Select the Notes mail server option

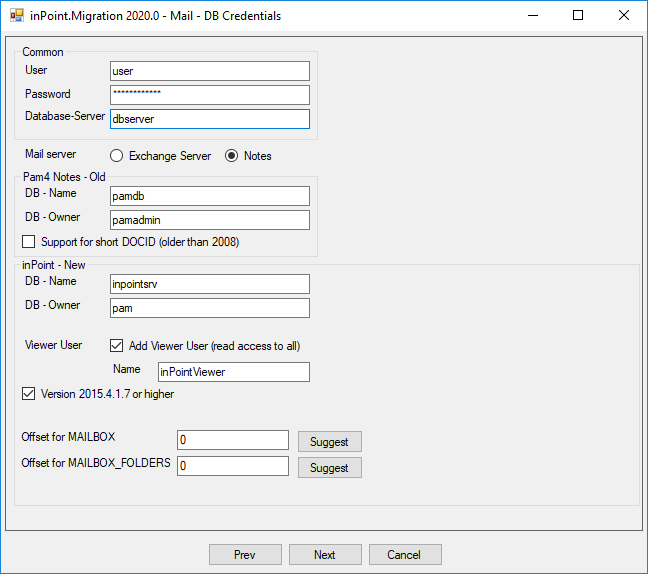point(231,156)
